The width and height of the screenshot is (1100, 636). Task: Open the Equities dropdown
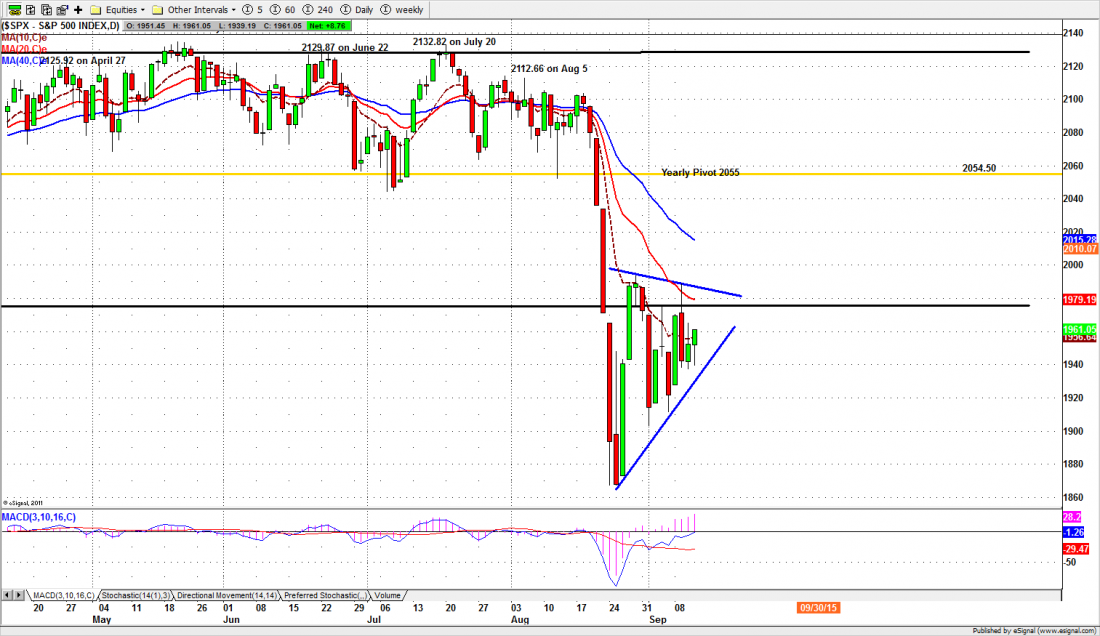coord(118,9)
